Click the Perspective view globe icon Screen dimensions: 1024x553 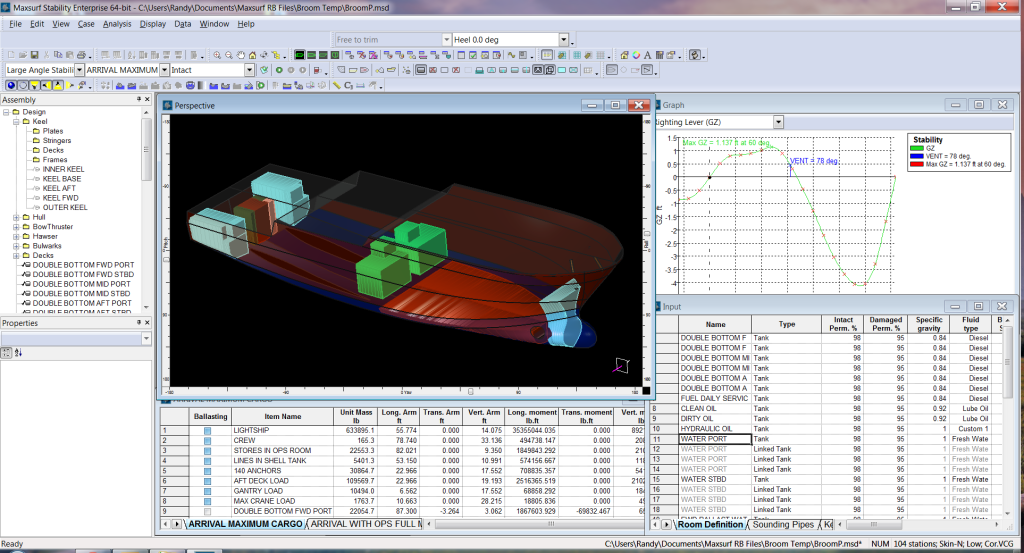point(10,85)
